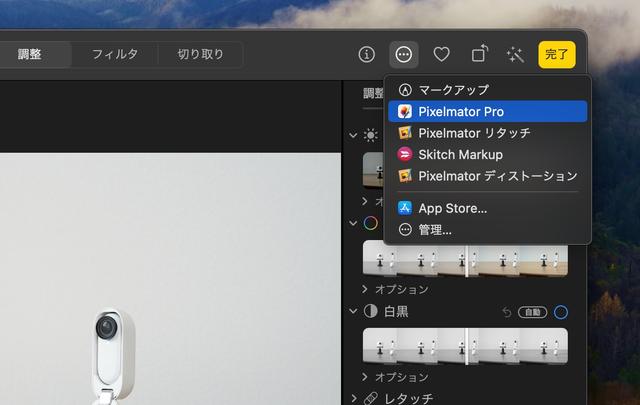640x405 pixels.
Task: Expand the レタッチ section
Action: tap(353, 398)
